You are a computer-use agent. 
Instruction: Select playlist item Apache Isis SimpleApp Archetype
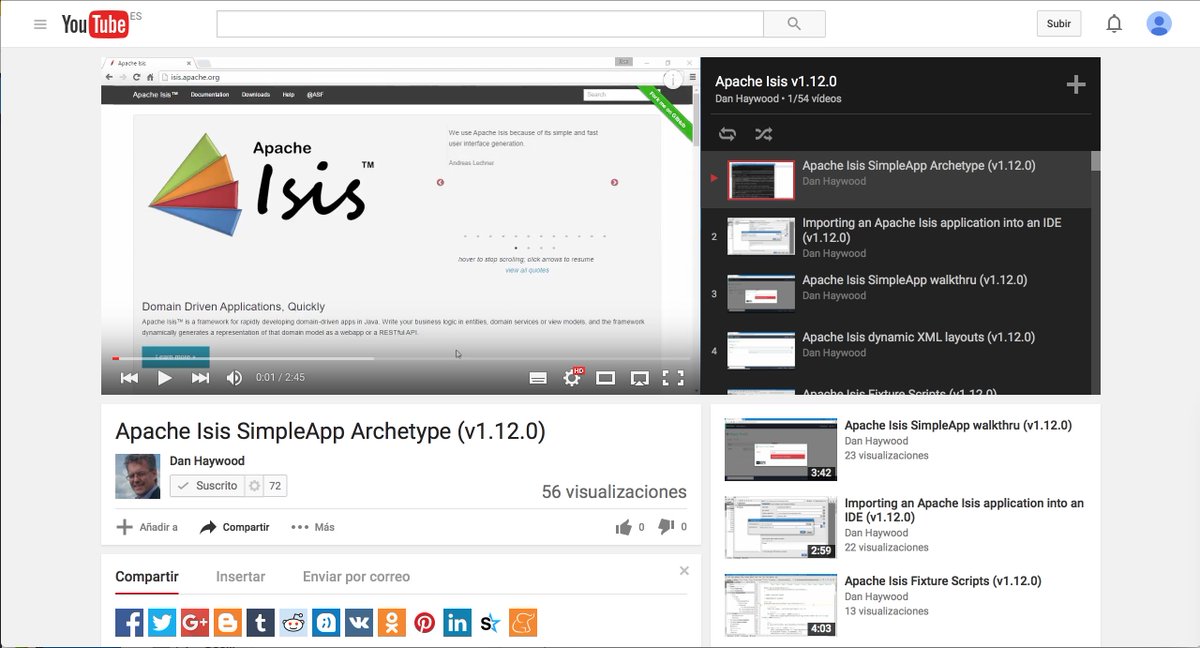tap(896, 180)
